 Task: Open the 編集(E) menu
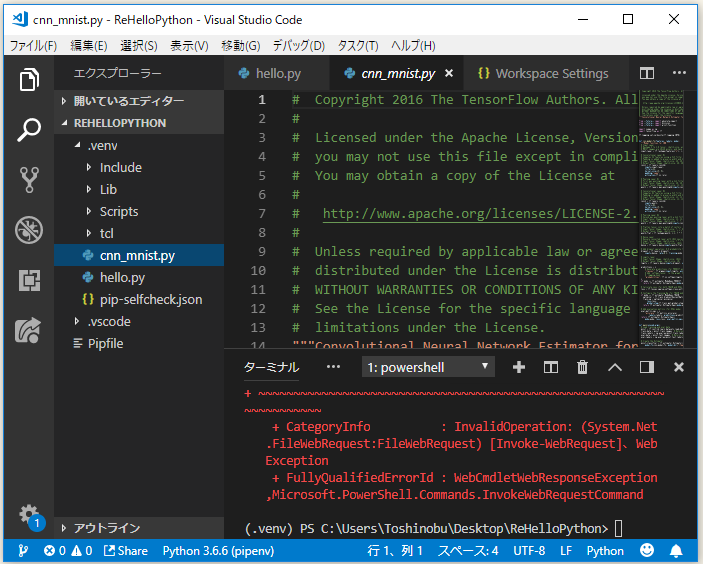89,46
